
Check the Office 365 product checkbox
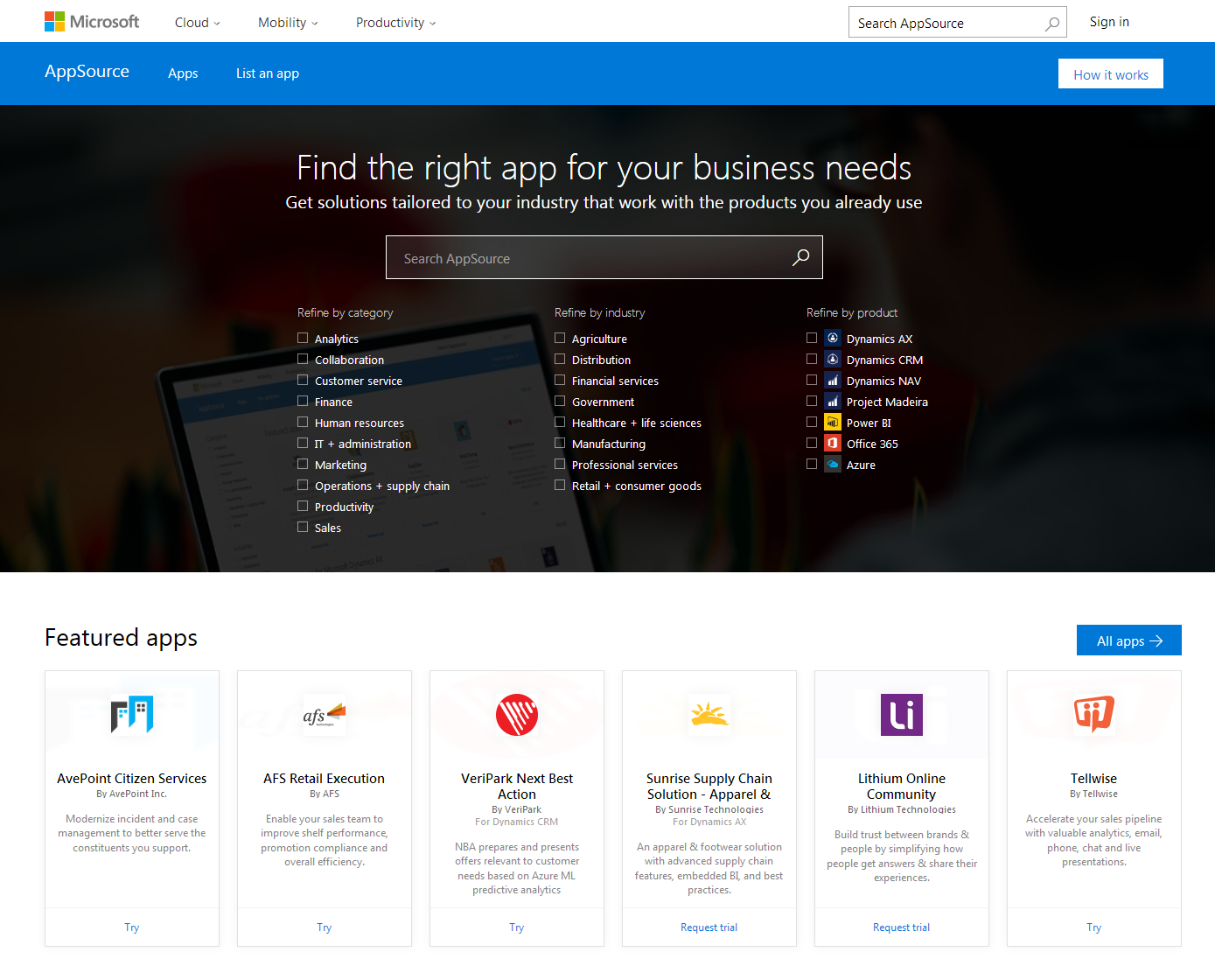point(812,443)
